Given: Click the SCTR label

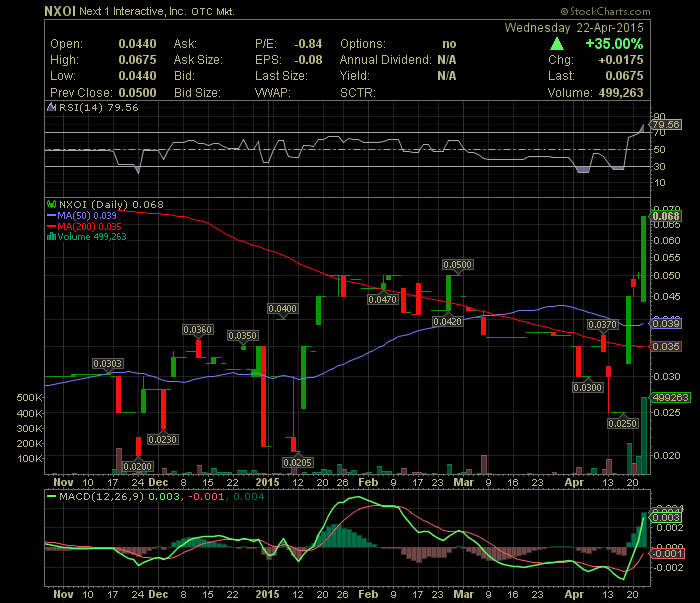Looking at the screenshot, I should pyautogui.click(x=358, y=93).
